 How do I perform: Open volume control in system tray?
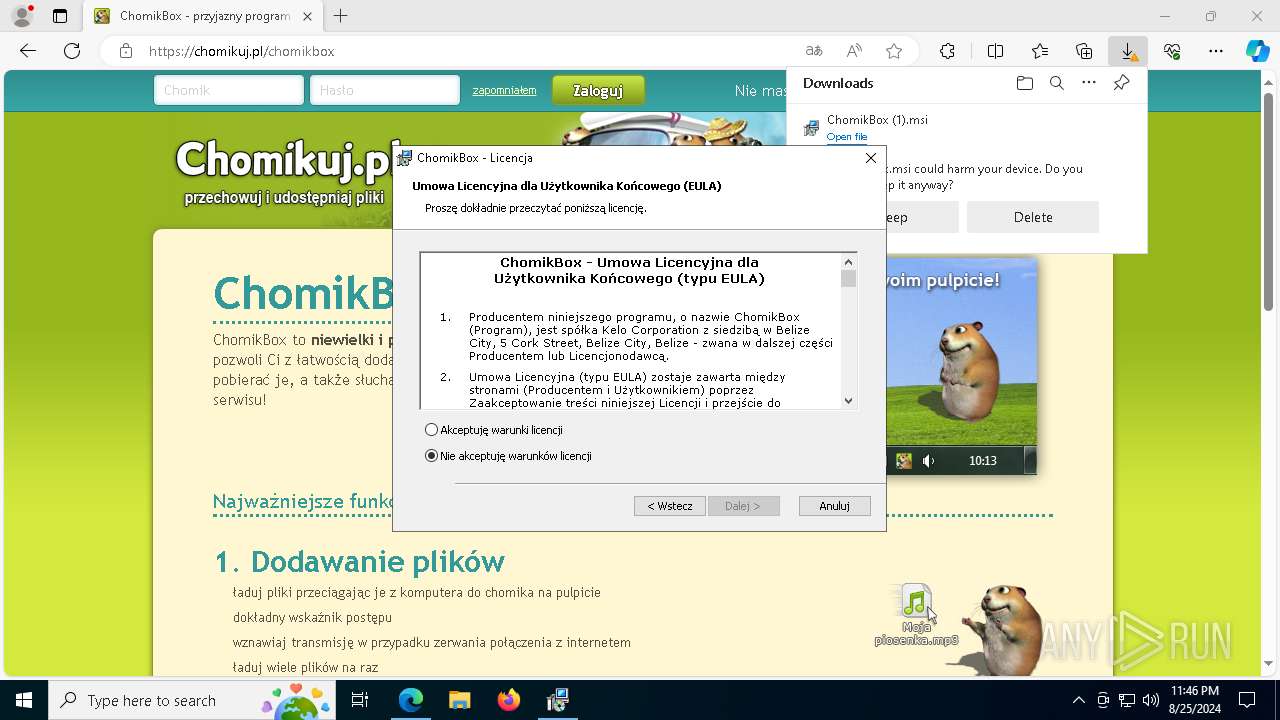tap(1151, 700)
